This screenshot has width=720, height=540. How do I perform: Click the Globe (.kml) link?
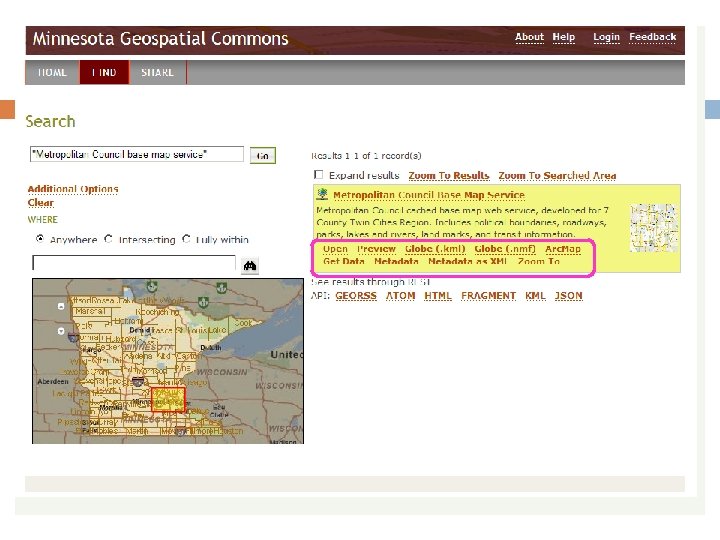point(435,249)
